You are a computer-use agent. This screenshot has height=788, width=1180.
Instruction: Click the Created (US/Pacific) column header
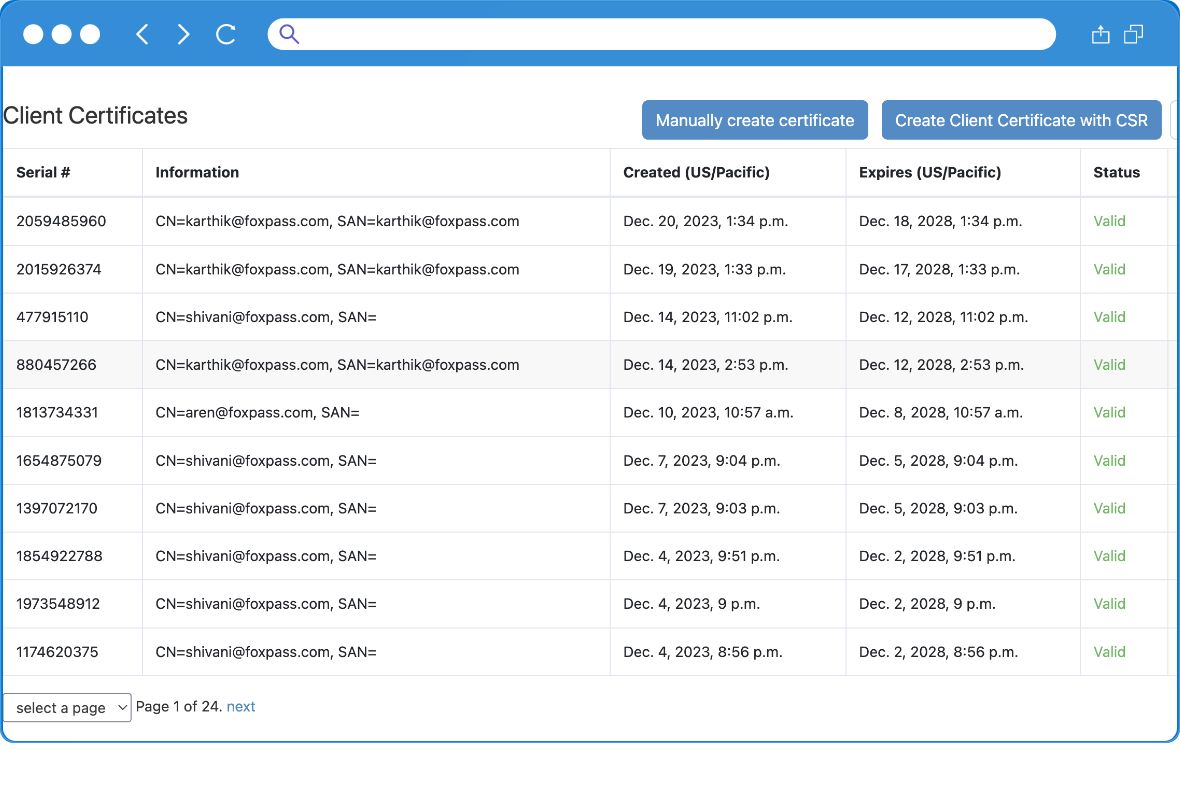click(x=696, y=172)
